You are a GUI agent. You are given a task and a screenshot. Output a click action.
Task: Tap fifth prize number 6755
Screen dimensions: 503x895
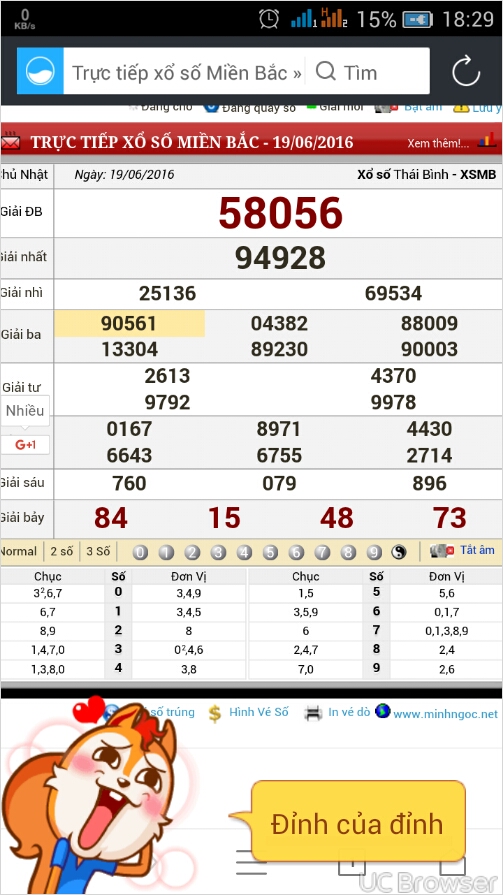coord(279,455)
